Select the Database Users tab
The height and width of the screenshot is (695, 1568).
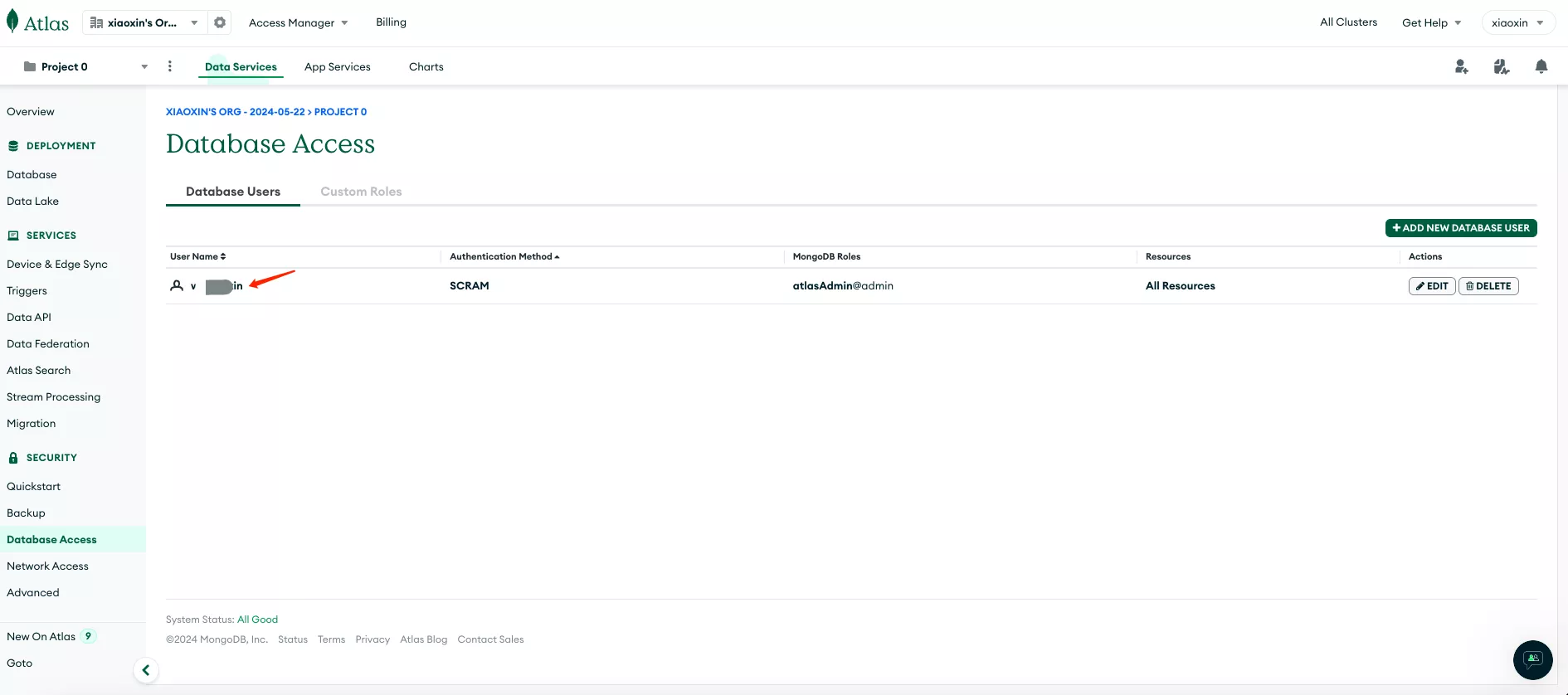(233, 192)
